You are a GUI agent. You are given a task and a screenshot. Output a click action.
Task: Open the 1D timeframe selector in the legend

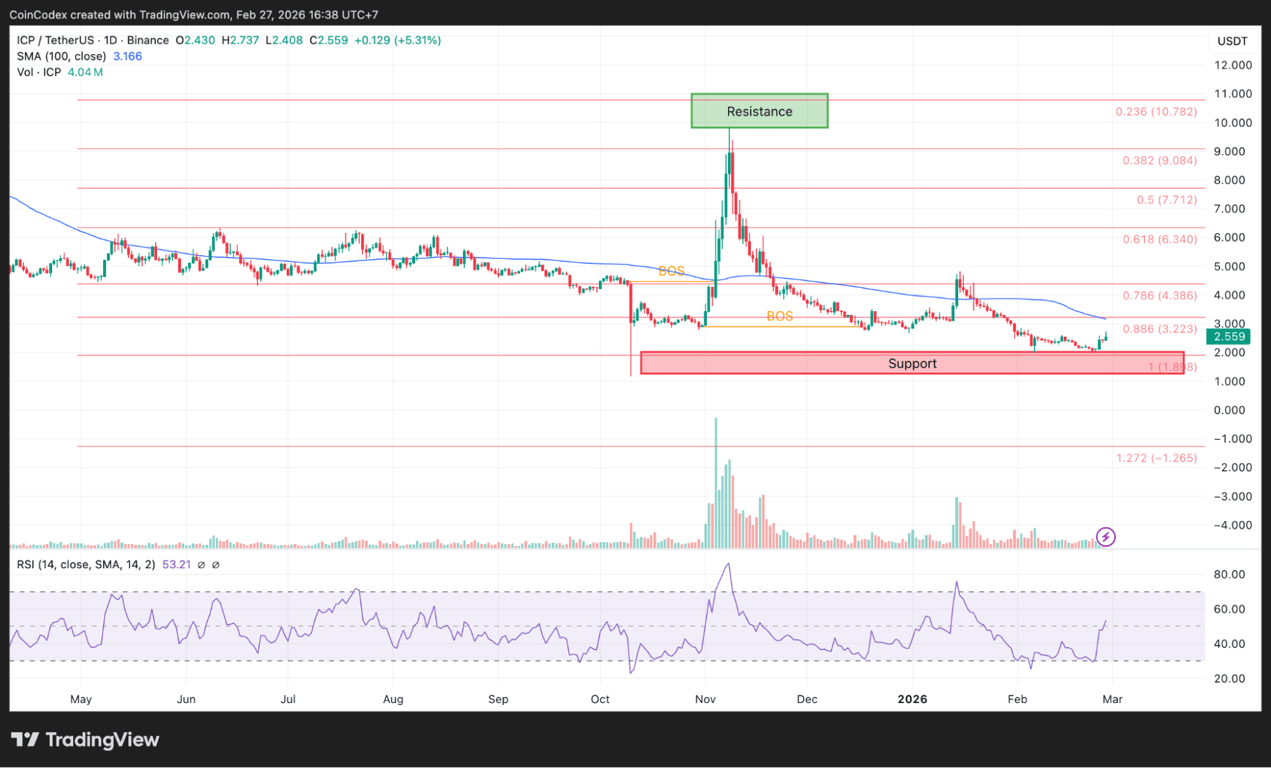(110, 40)
